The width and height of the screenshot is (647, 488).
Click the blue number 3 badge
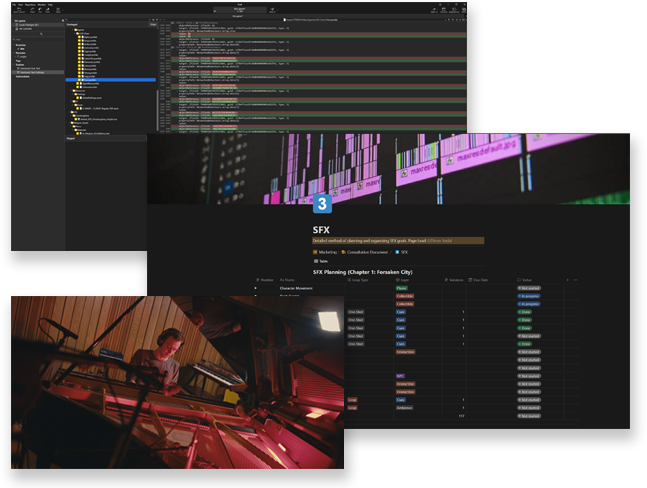click(323, 204)
